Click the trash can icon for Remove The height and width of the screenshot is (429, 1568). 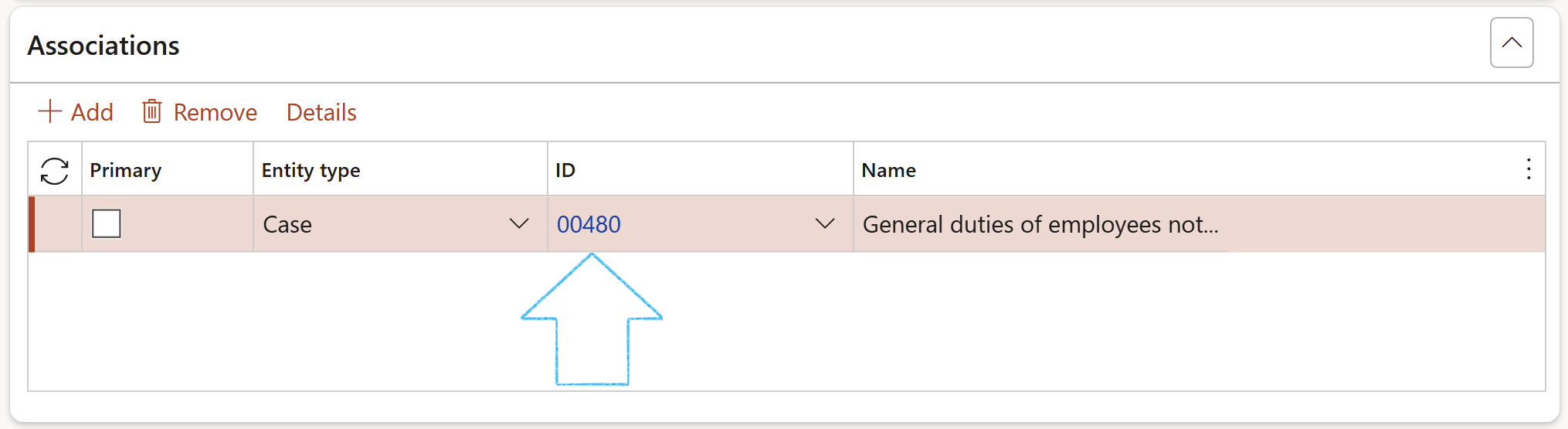(152, 111)
